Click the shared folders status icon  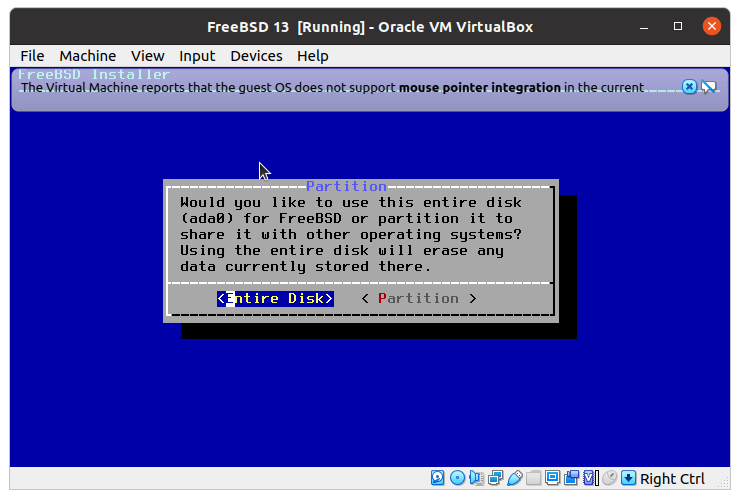(x=533, y=478)
